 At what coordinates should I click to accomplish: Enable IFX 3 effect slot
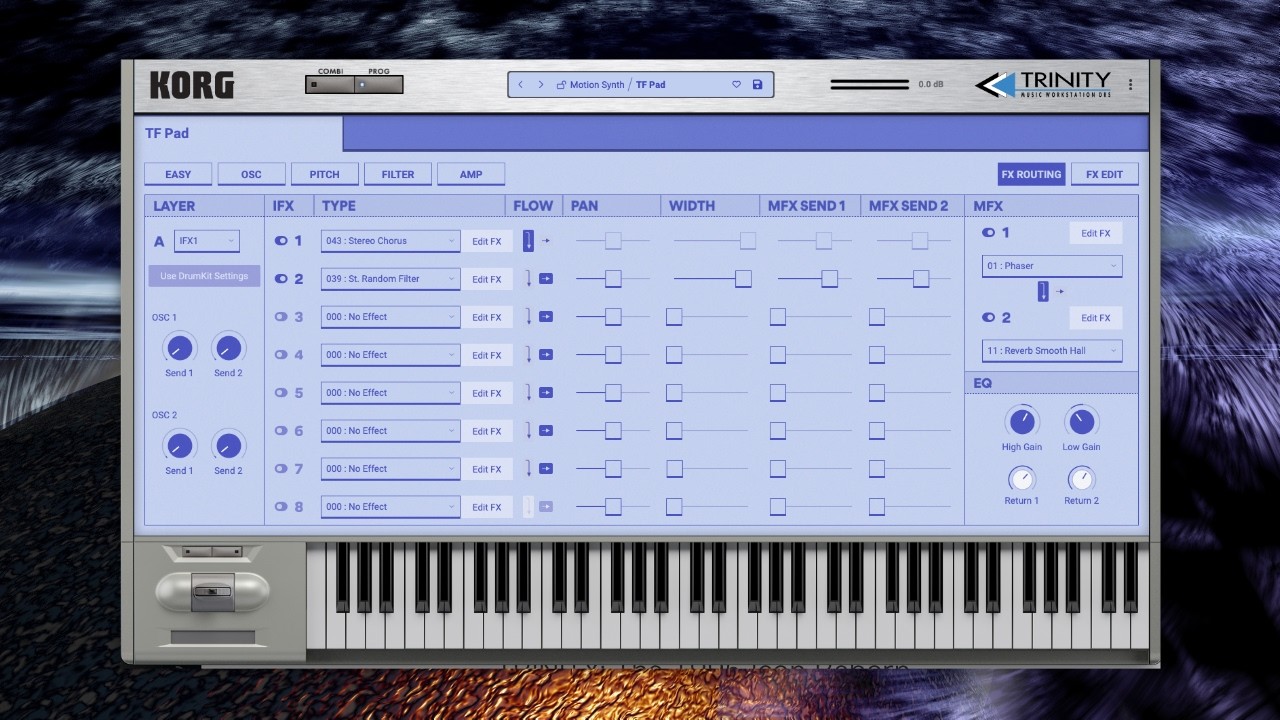[x=281, y=317]
